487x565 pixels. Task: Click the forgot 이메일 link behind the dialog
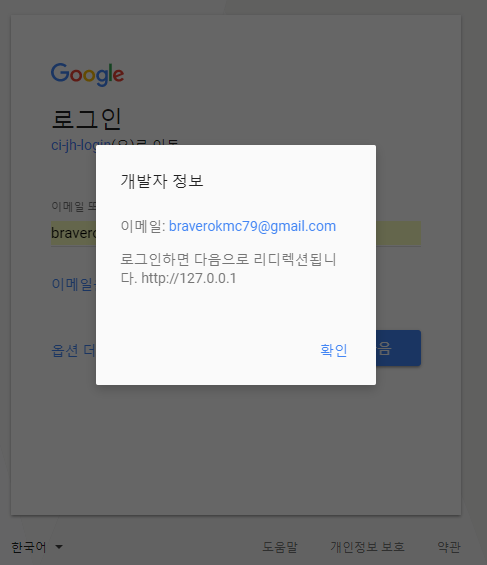[73, 284]
